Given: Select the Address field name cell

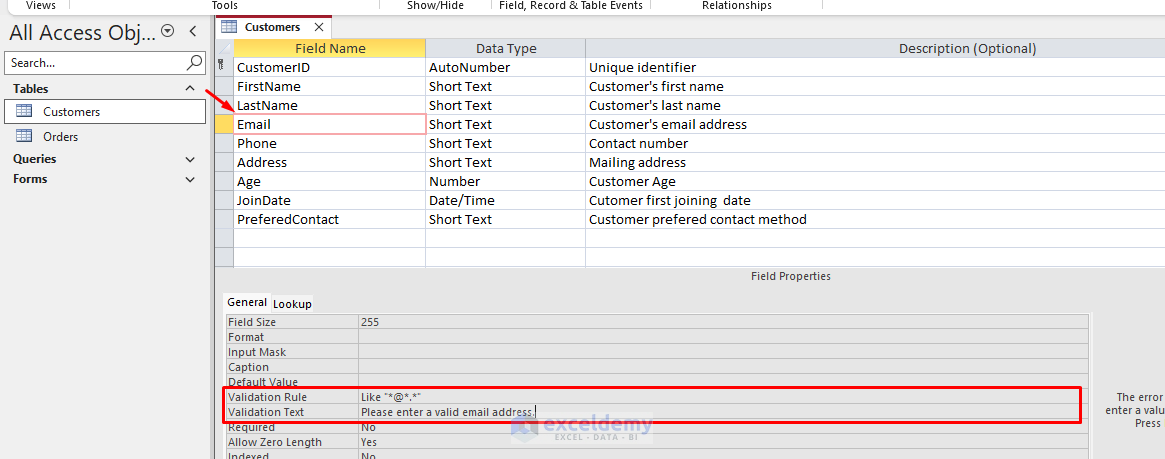Looking at the screenshot, I should [x=330, y=162].
